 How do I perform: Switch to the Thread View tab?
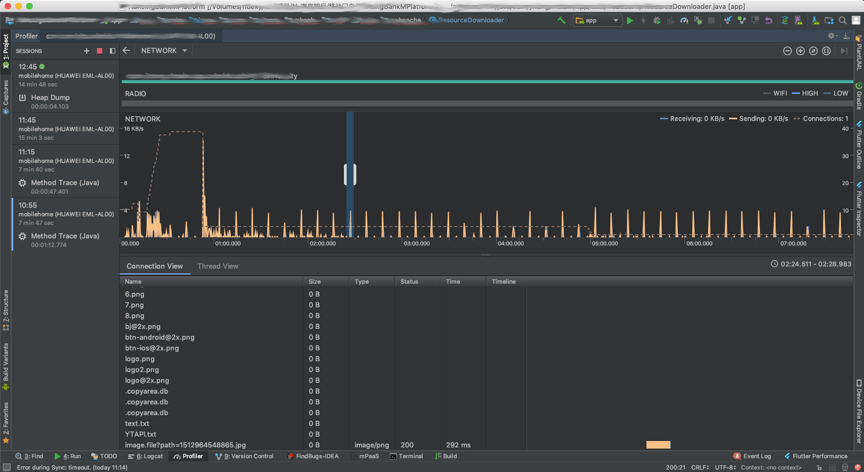[217, 266]
